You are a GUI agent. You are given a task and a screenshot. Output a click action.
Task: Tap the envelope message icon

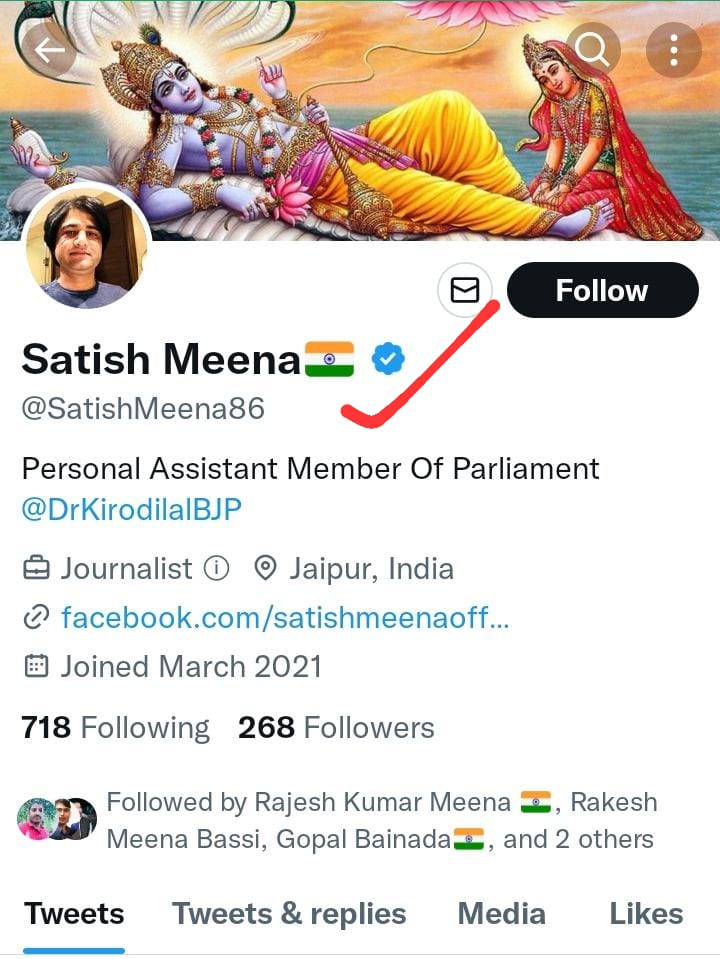pos(465,290)
